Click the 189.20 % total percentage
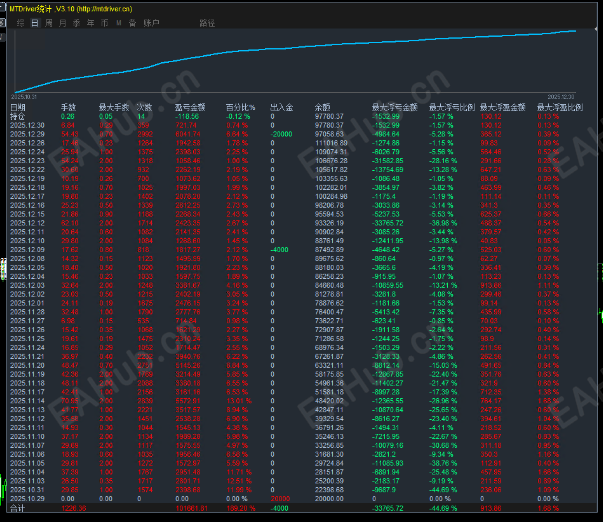 [240, 508]
